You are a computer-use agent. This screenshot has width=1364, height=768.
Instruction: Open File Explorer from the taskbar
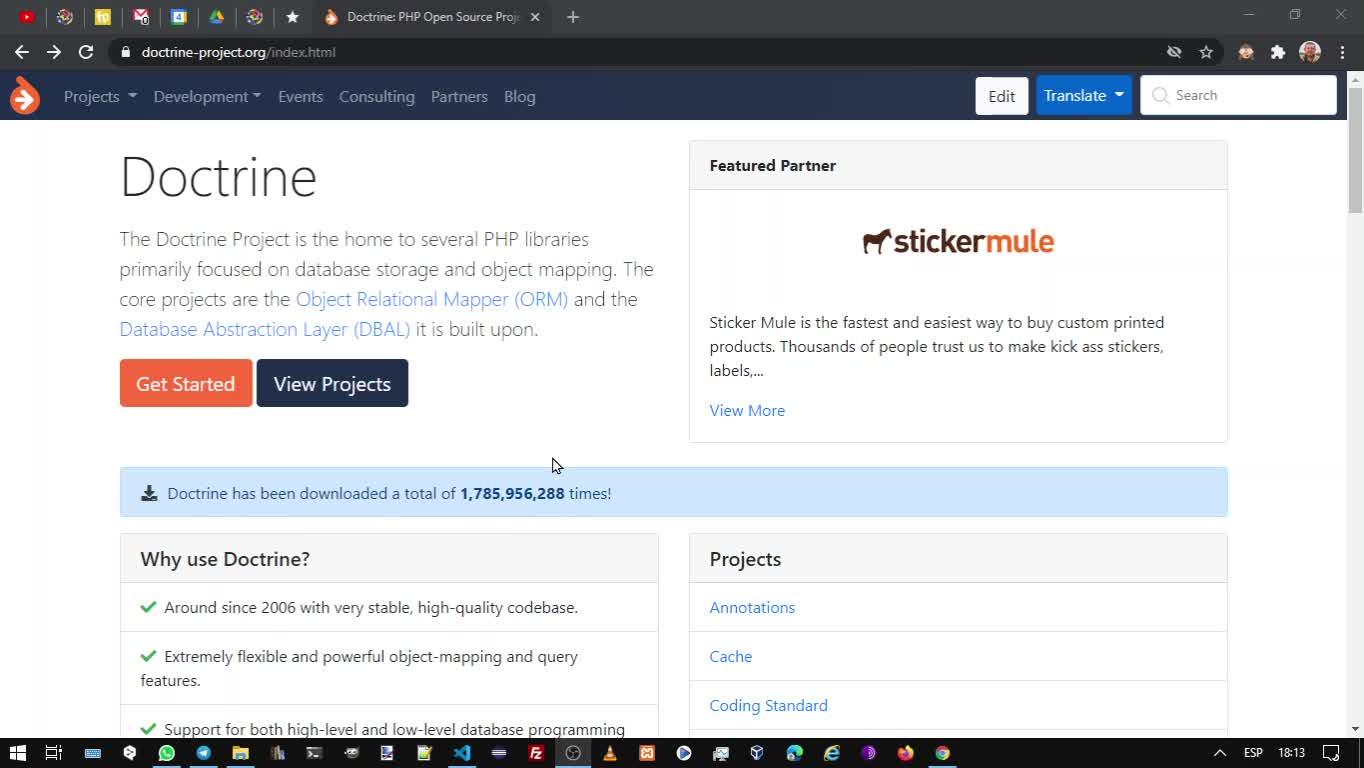[240, 753]
